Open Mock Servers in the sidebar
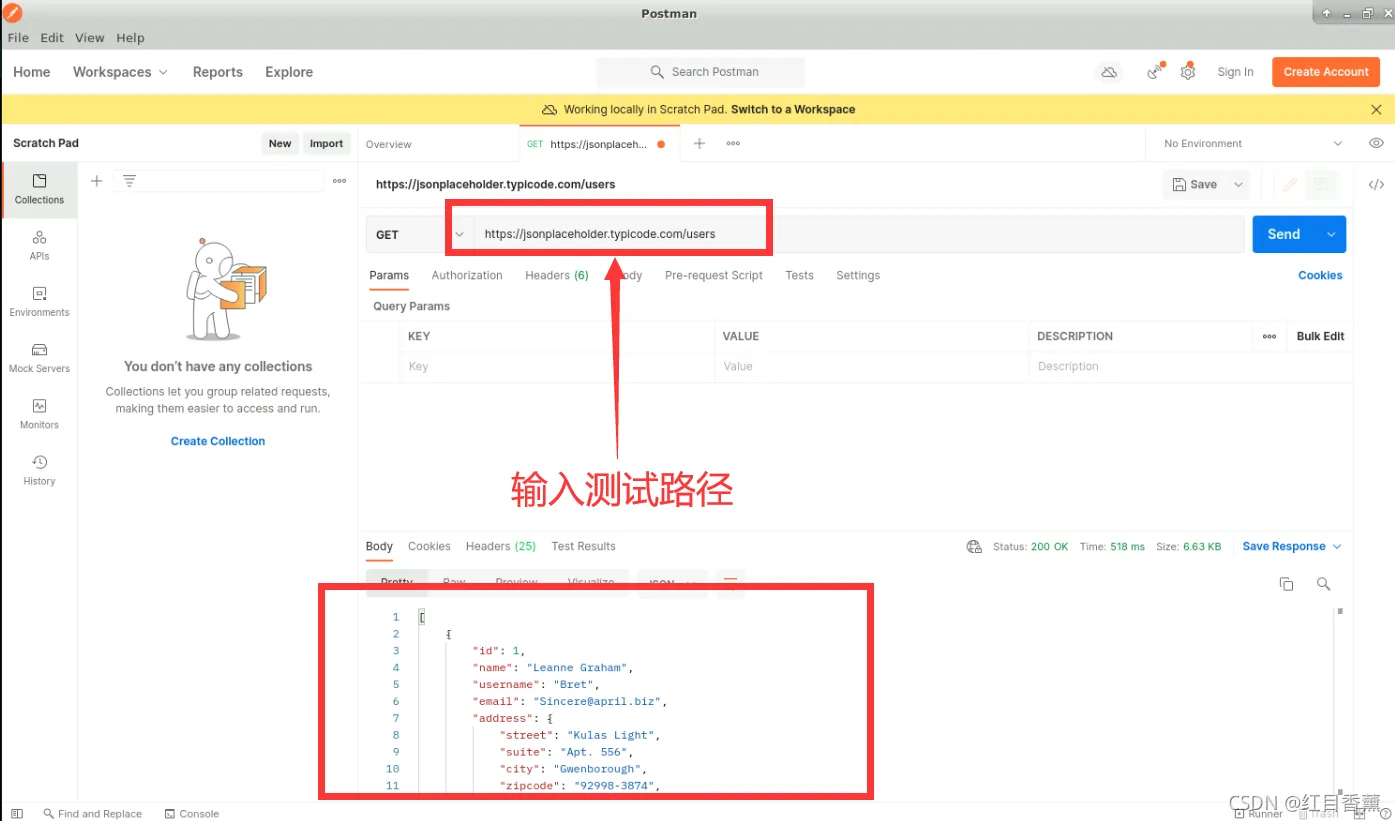Viewport: 1395px width, 821px height. [39, 357]
